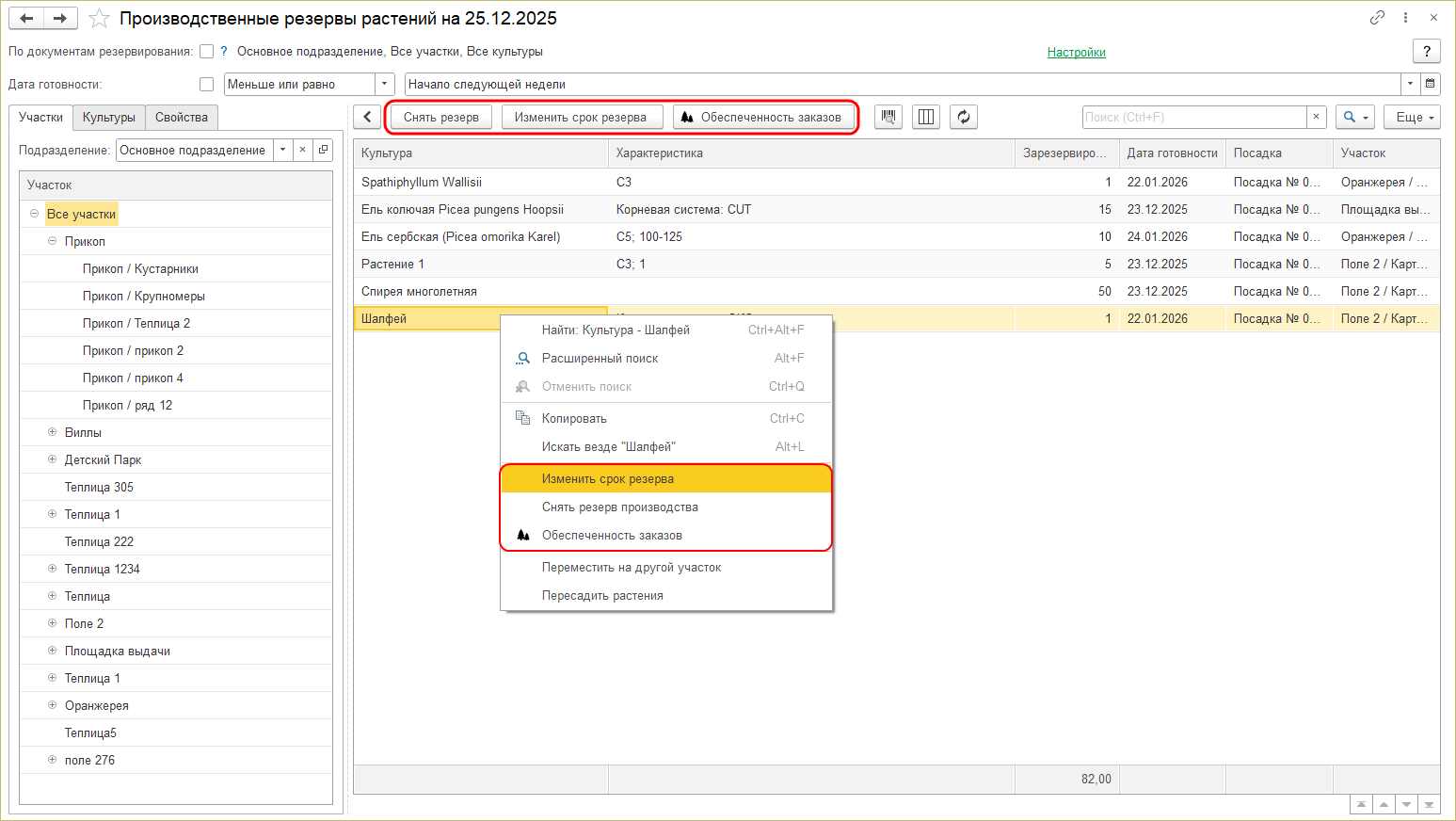Viewport: 1456px width, 821px height.
Task: Open the 'Настройки' link
Action: pos(1076,52)
